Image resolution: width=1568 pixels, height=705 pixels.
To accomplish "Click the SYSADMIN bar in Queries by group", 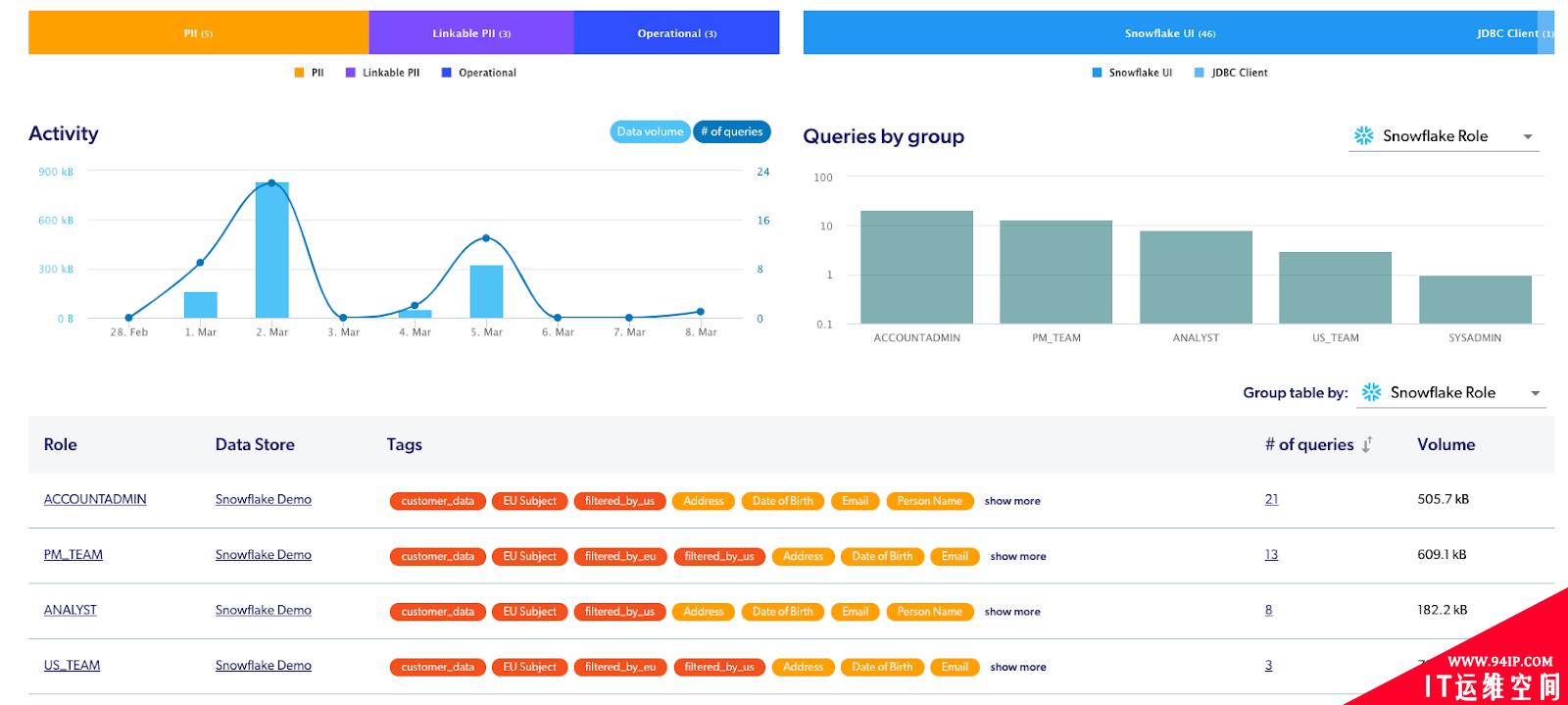I will [x=1475, y=299].
